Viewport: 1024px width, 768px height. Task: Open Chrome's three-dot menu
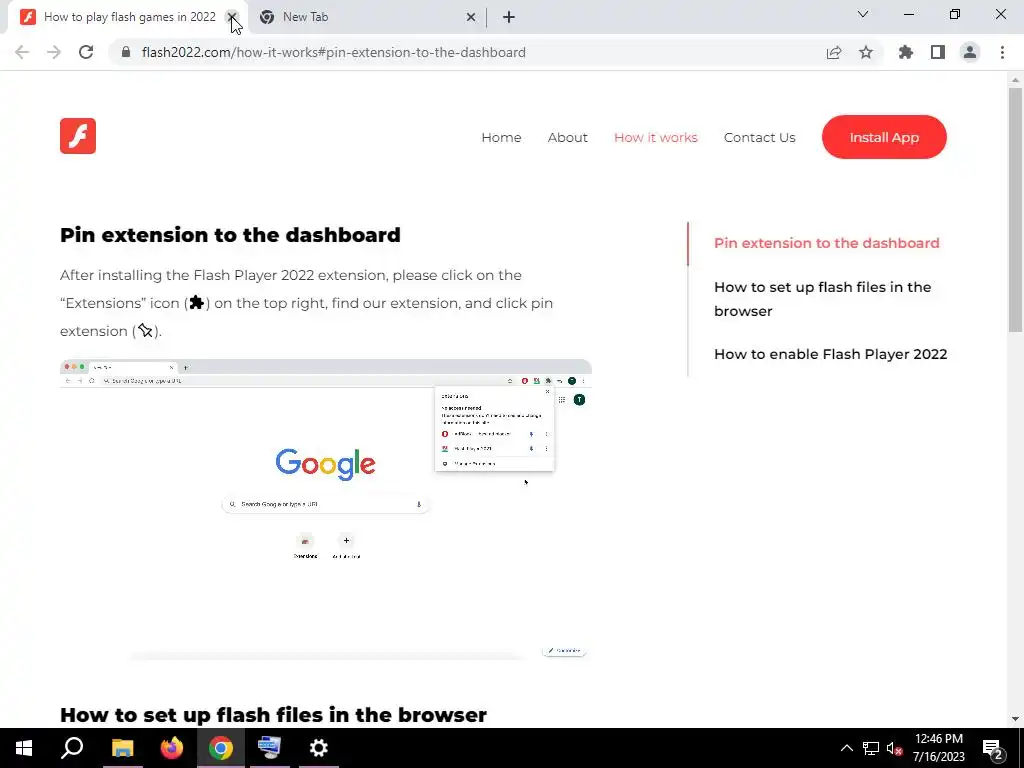click(1002, 52)
